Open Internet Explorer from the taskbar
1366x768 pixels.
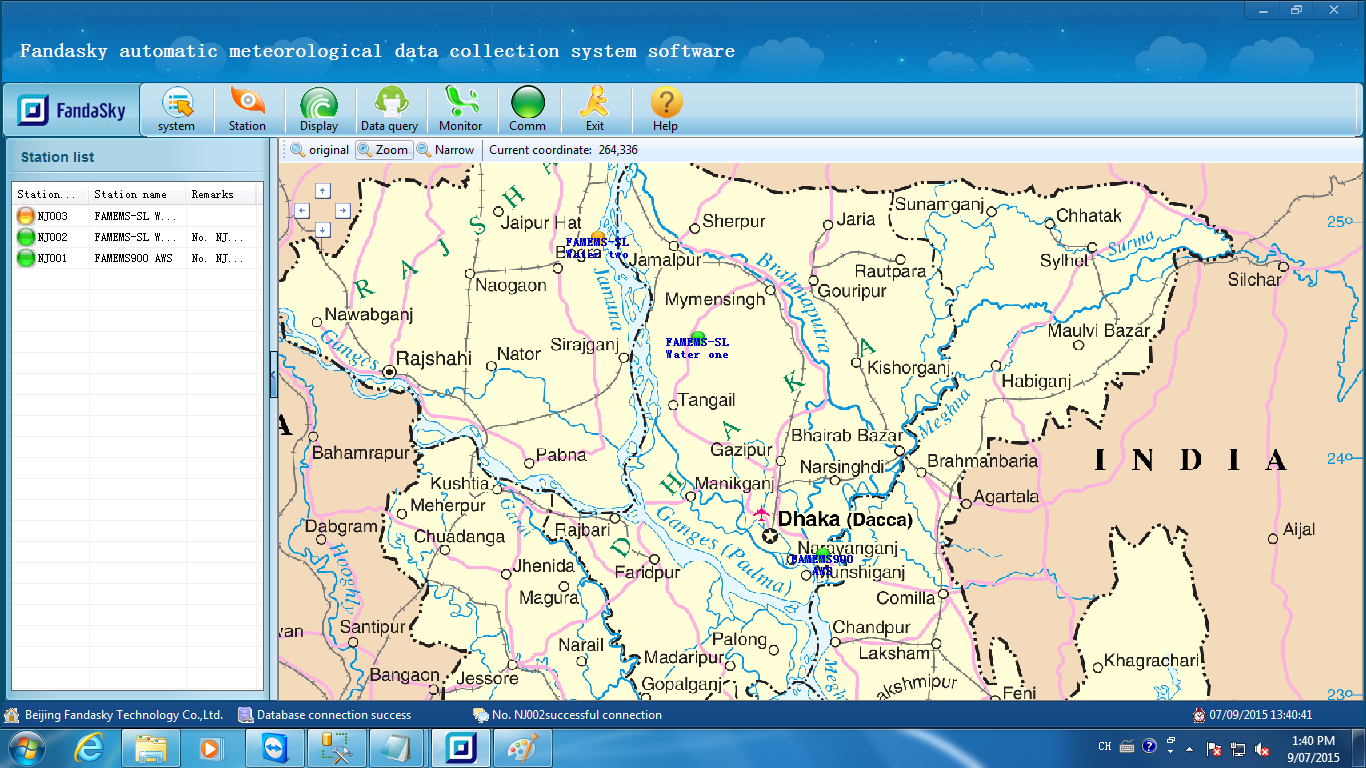89,747
